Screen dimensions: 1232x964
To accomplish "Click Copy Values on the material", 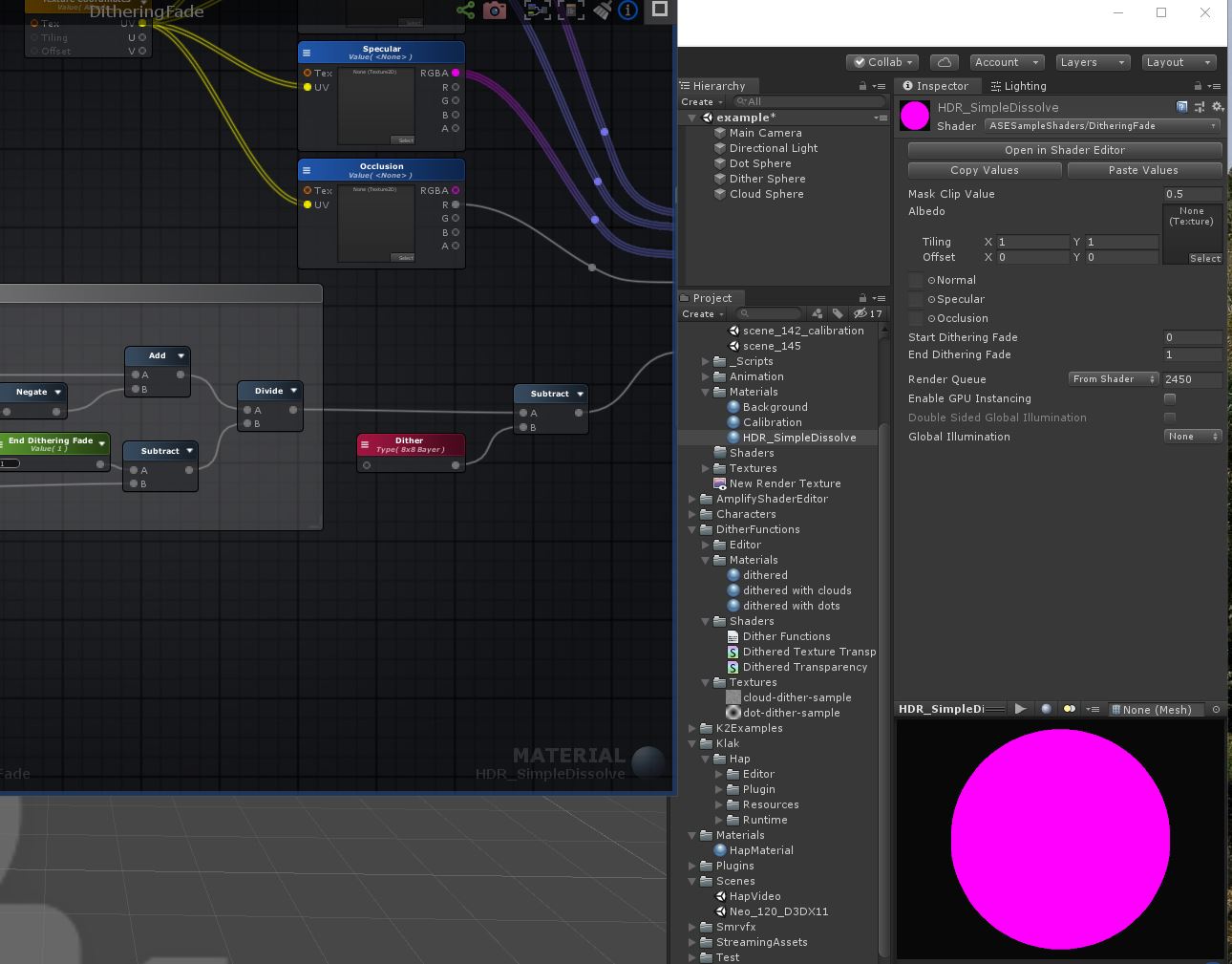I will 985,170.
